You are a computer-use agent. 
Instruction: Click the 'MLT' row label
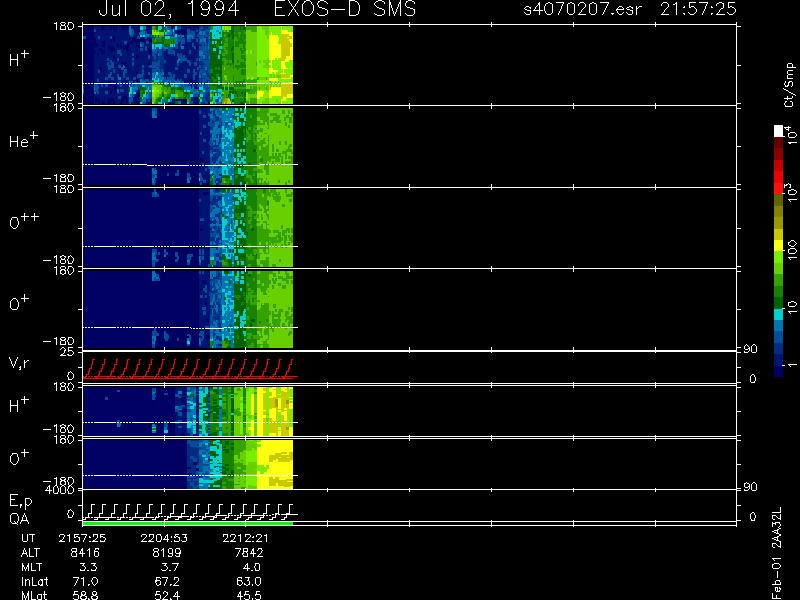coord(31,567)
